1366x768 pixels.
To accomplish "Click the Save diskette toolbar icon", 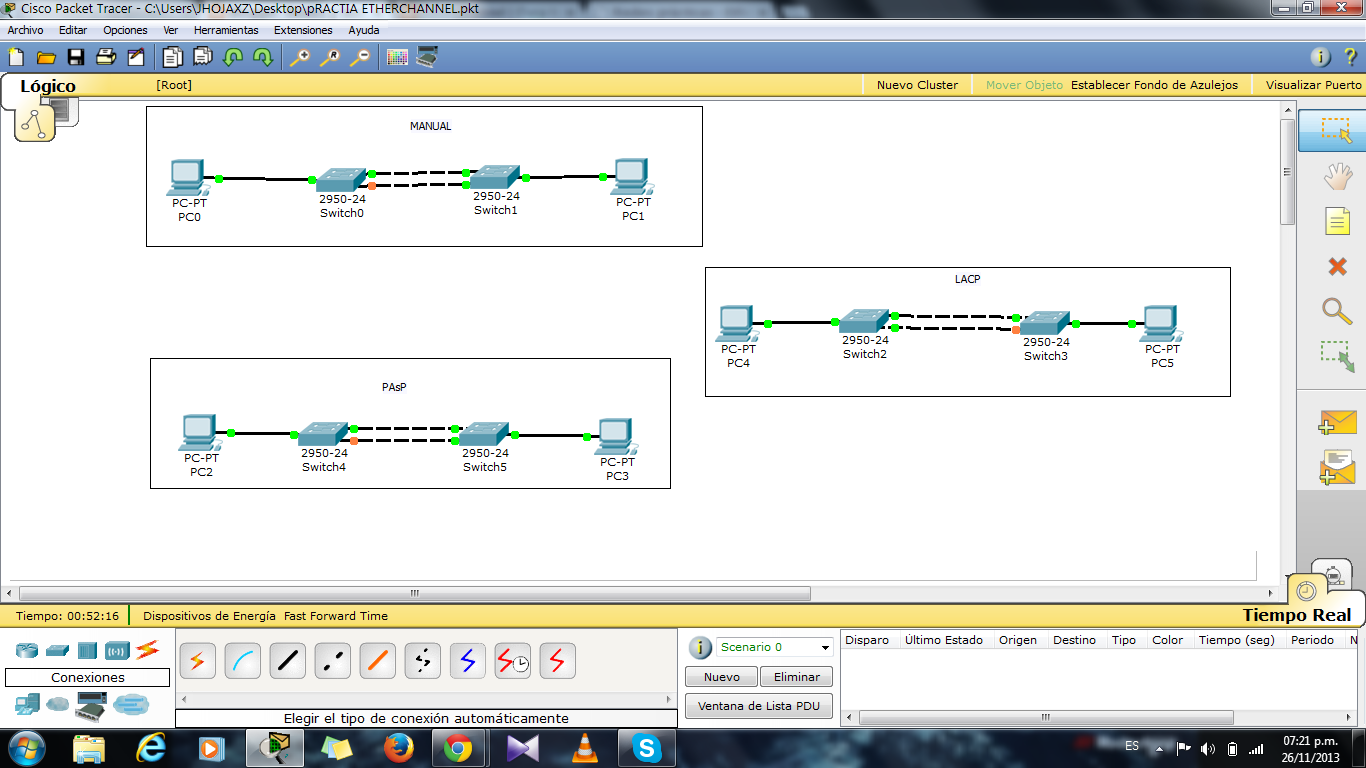I will tap(75, 57).
